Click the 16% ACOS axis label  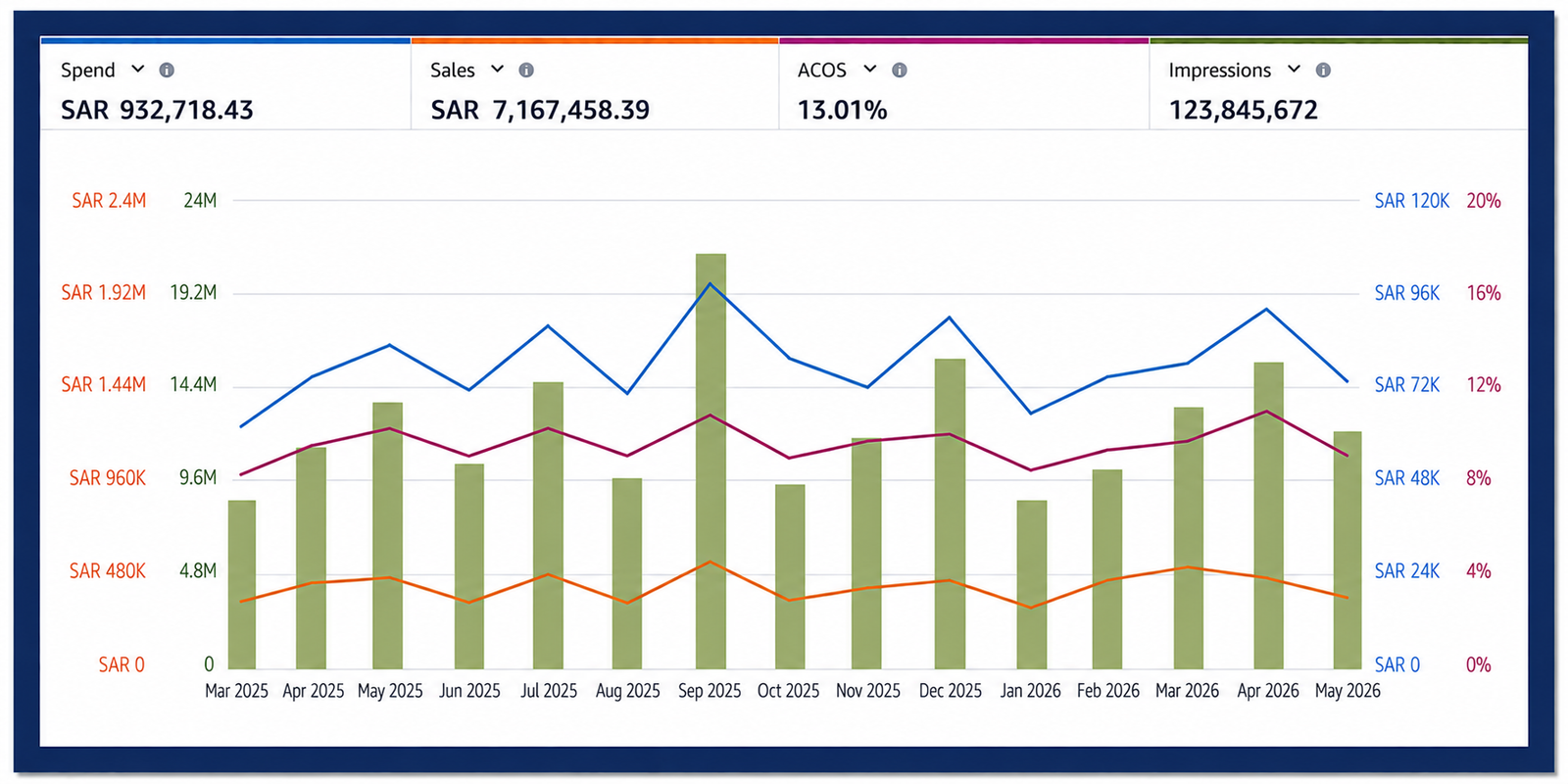coord(1484,293)
